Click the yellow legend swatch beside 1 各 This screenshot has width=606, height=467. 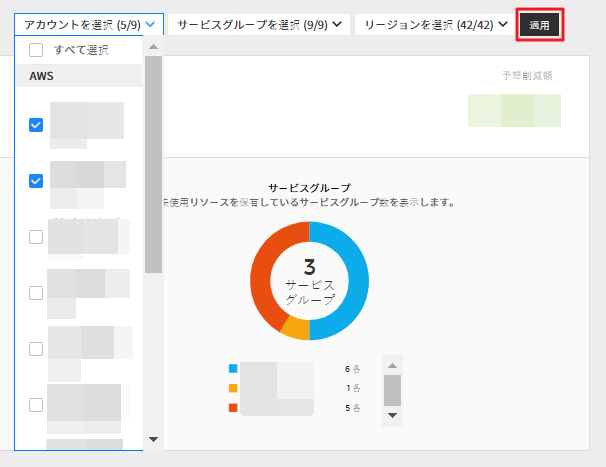pos(233,388)
